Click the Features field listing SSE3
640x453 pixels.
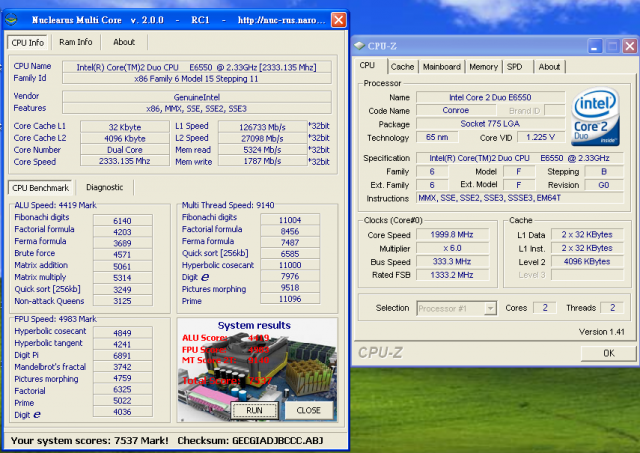[196, 109]
